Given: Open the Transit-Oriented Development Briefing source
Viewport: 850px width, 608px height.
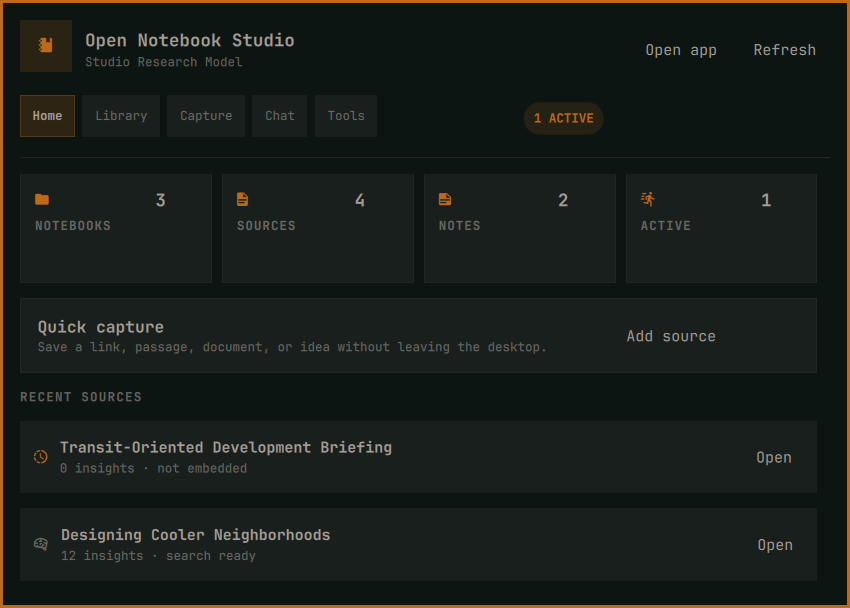Looking at the screenshot, I should [x=774, y=457].
